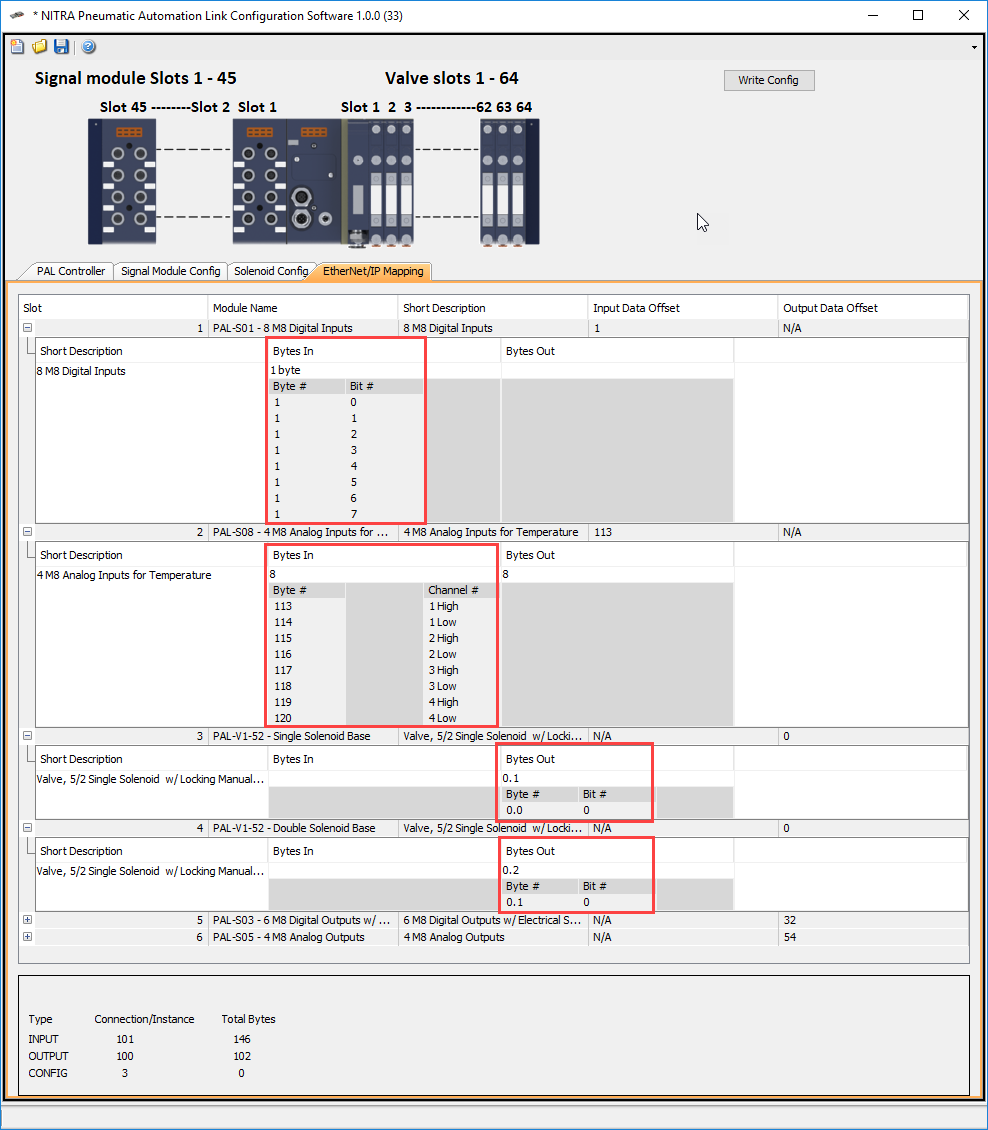Click the Slot 45 signal module image
The image size is (988, 1130).
(x=122, y=182)
